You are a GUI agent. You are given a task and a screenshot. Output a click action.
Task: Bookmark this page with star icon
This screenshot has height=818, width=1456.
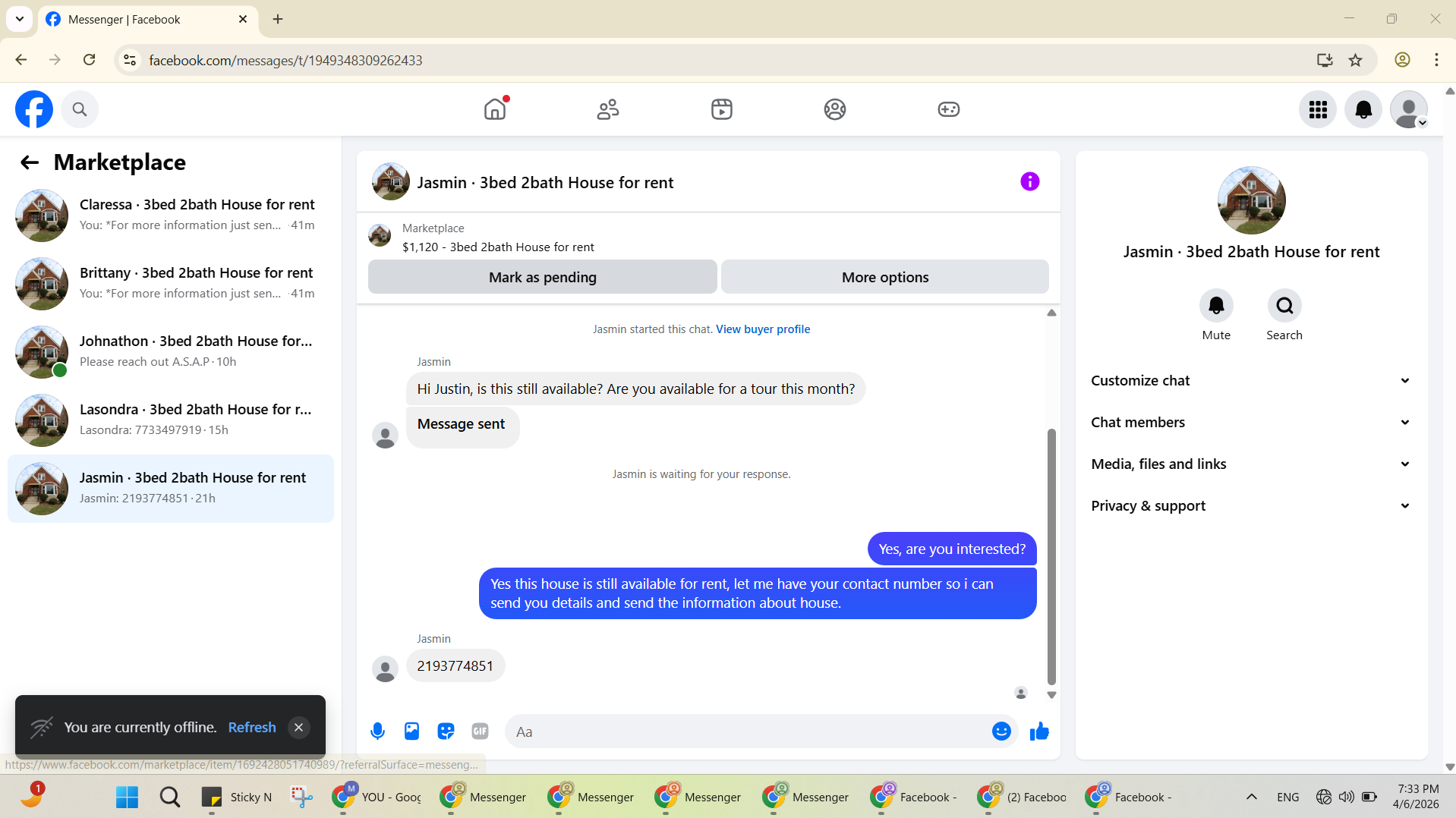pyautogui.click(x=1356, y=60)
